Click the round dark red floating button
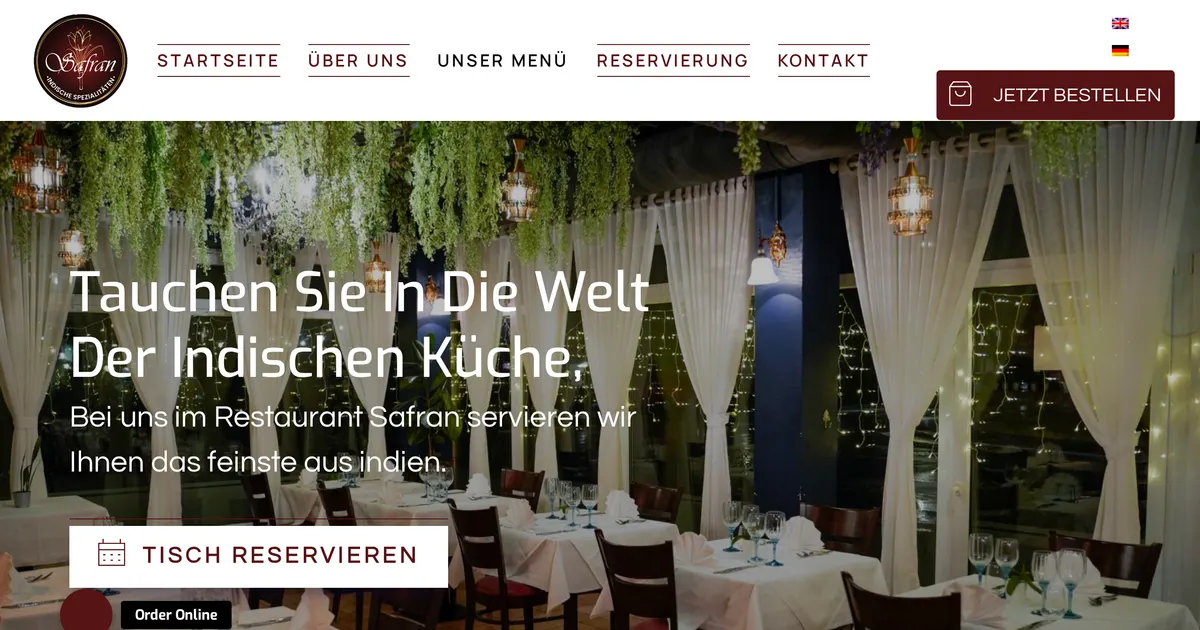The width and height of the screenshot is (1200, 630). pyautogui.click(x=86, y=611)
